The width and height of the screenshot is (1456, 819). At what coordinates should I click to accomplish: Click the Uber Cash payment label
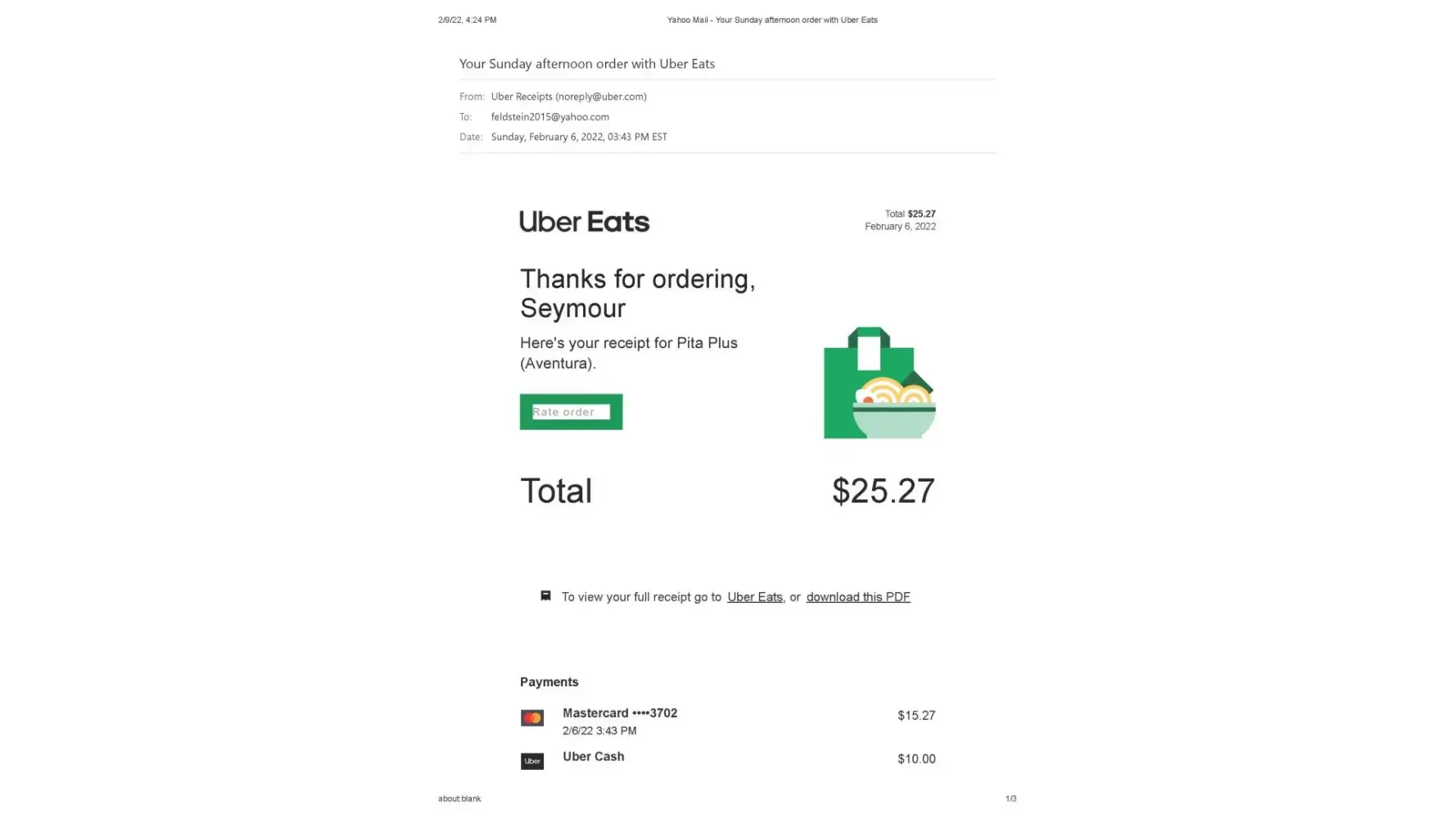[593, 757]
